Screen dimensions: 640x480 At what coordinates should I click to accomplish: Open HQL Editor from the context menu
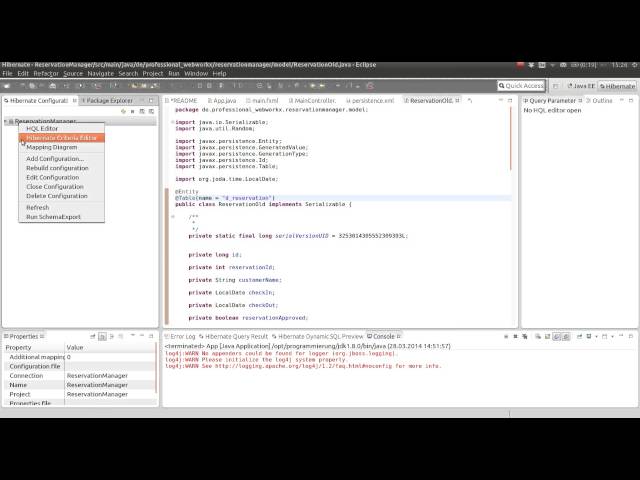click(x=42, y=128)
